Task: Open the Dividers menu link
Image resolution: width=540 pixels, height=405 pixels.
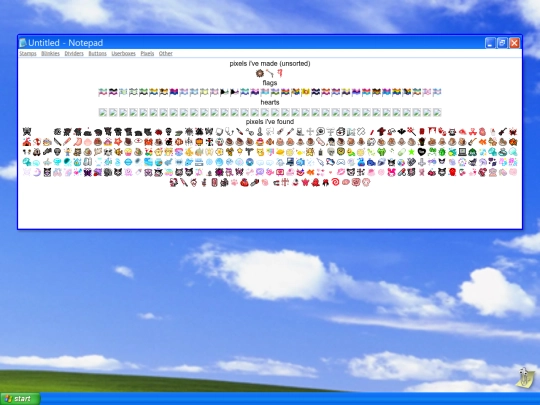Action: [x=74, y=53]
